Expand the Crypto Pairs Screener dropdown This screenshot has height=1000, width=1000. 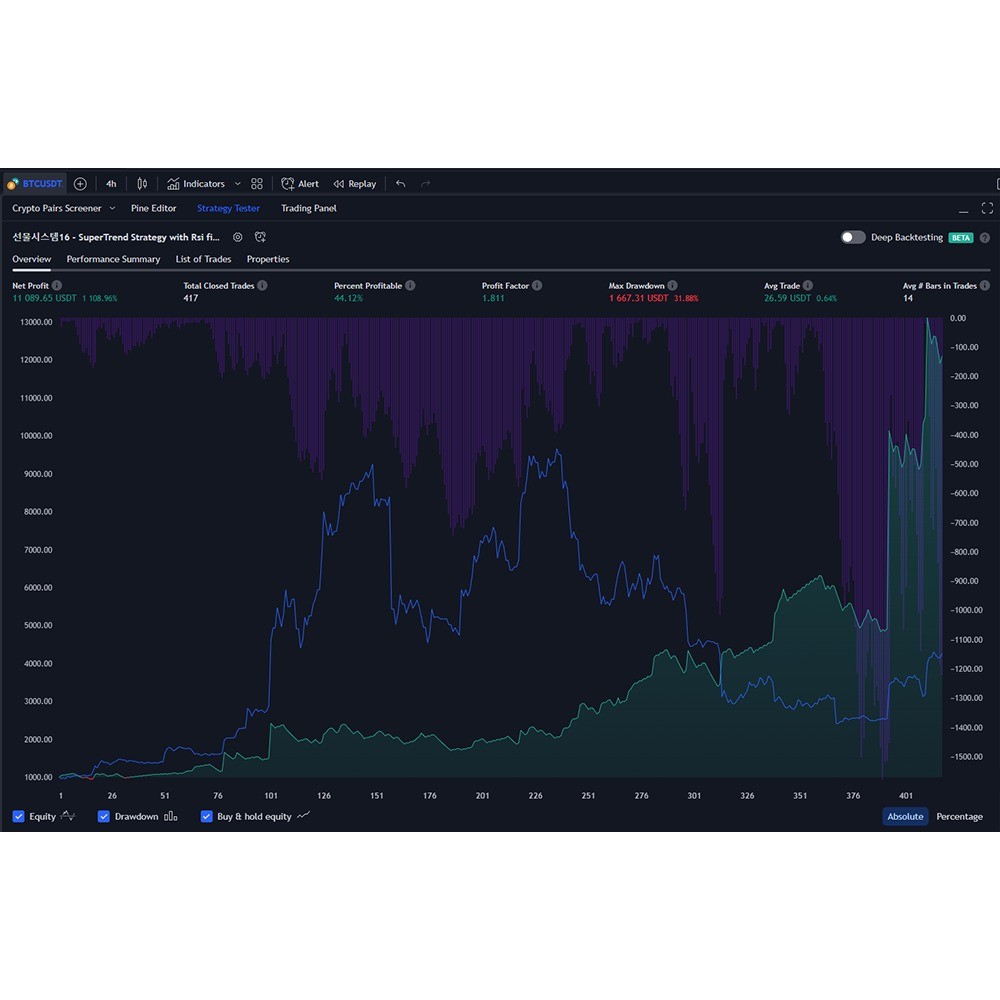pyautogui.click(x=111, y=208)
